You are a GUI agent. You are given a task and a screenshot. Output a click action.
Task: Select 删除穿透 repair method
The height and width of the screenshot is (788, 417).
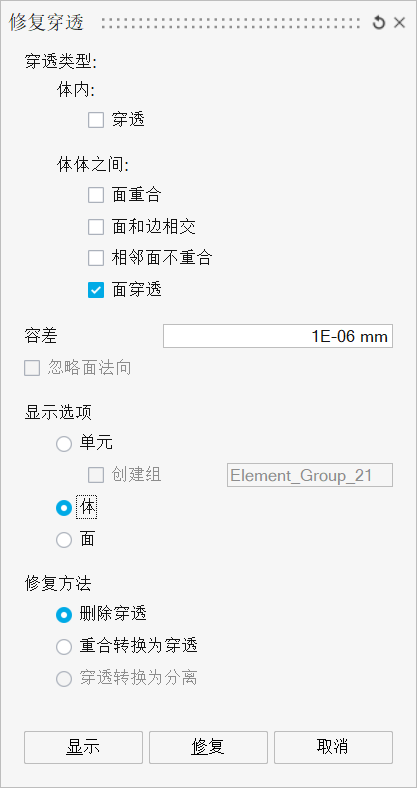point(64,614)
